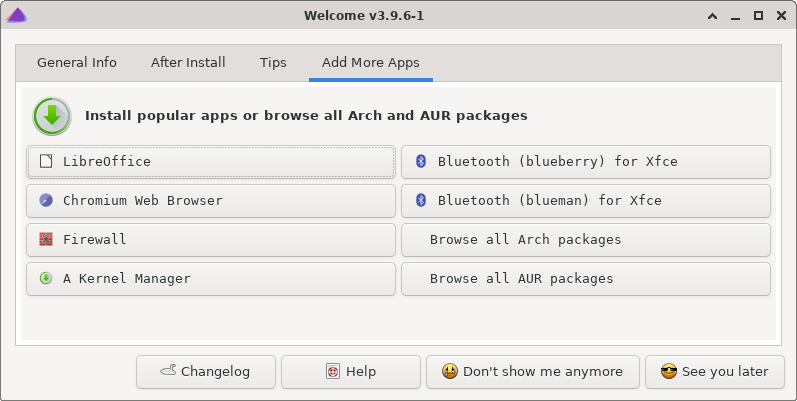Choose Don't show me anymore
Screen dimensions: 797x401
pyautogui.click(x=533, y=372)
